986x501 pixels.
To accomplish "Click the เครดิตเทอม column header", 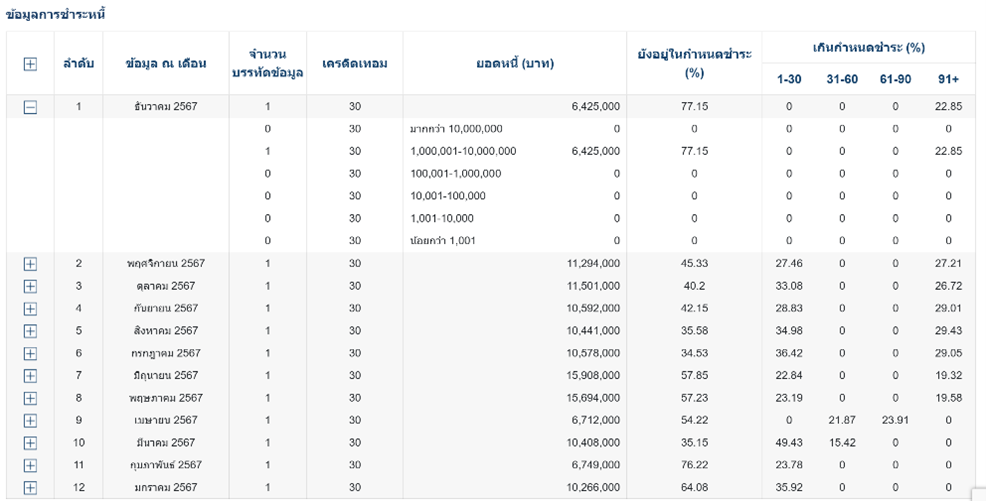I will click(x=355, y=64).
